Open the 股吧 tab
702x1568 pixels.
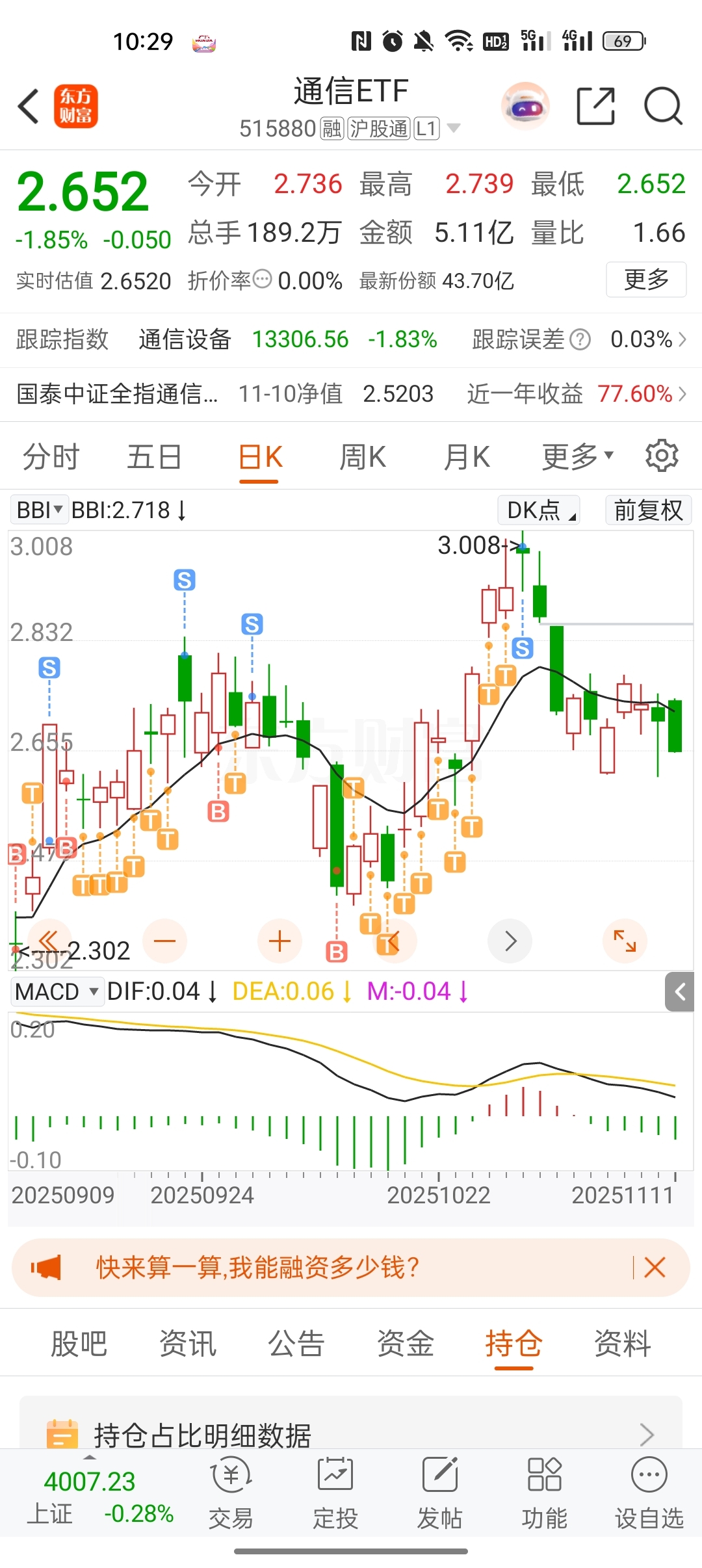point(79,1343)
